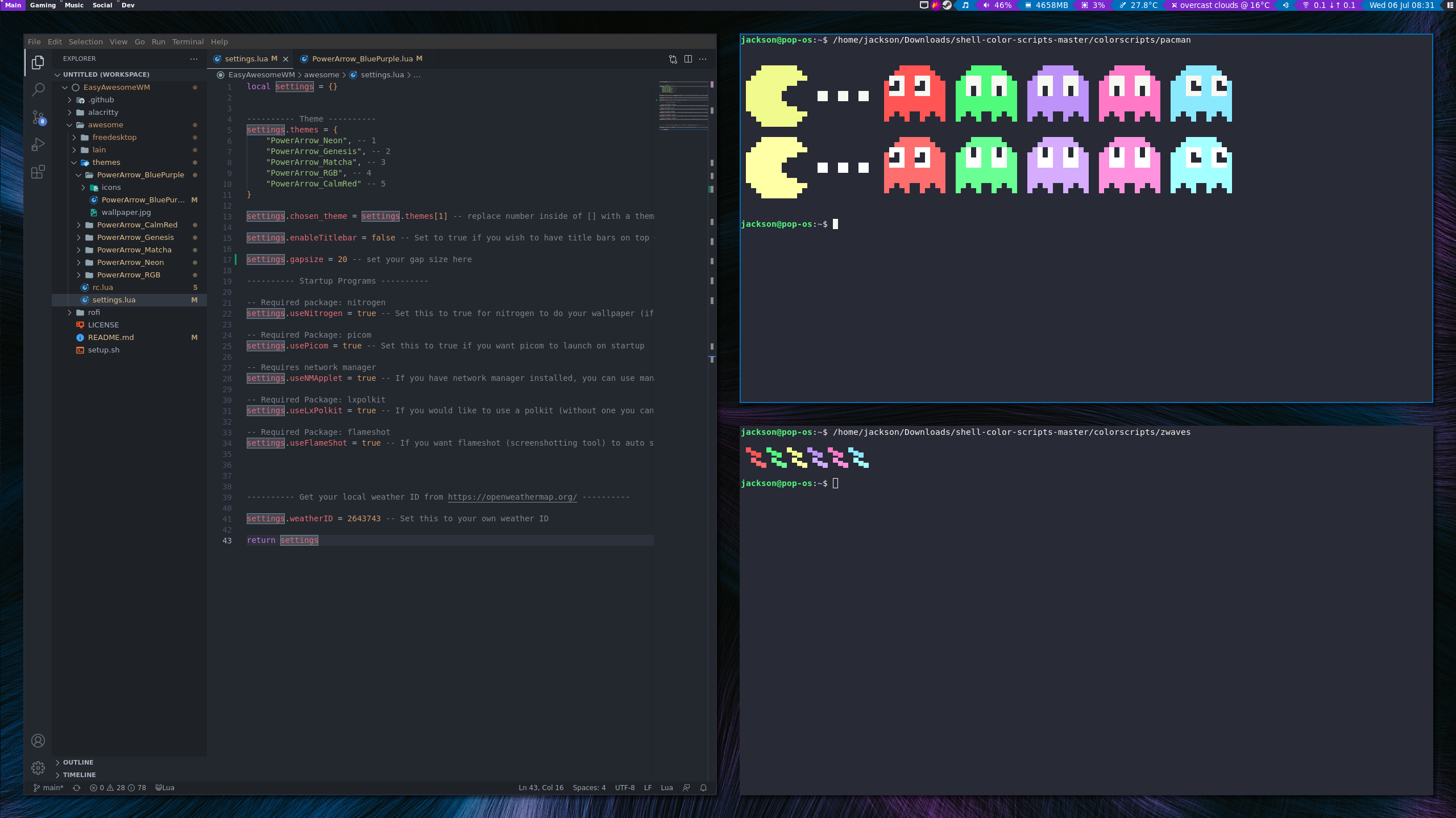Switch to PowerArrow_BluePurple.lua tab
The image size is (1456, 818).
[x=362, y=59]
